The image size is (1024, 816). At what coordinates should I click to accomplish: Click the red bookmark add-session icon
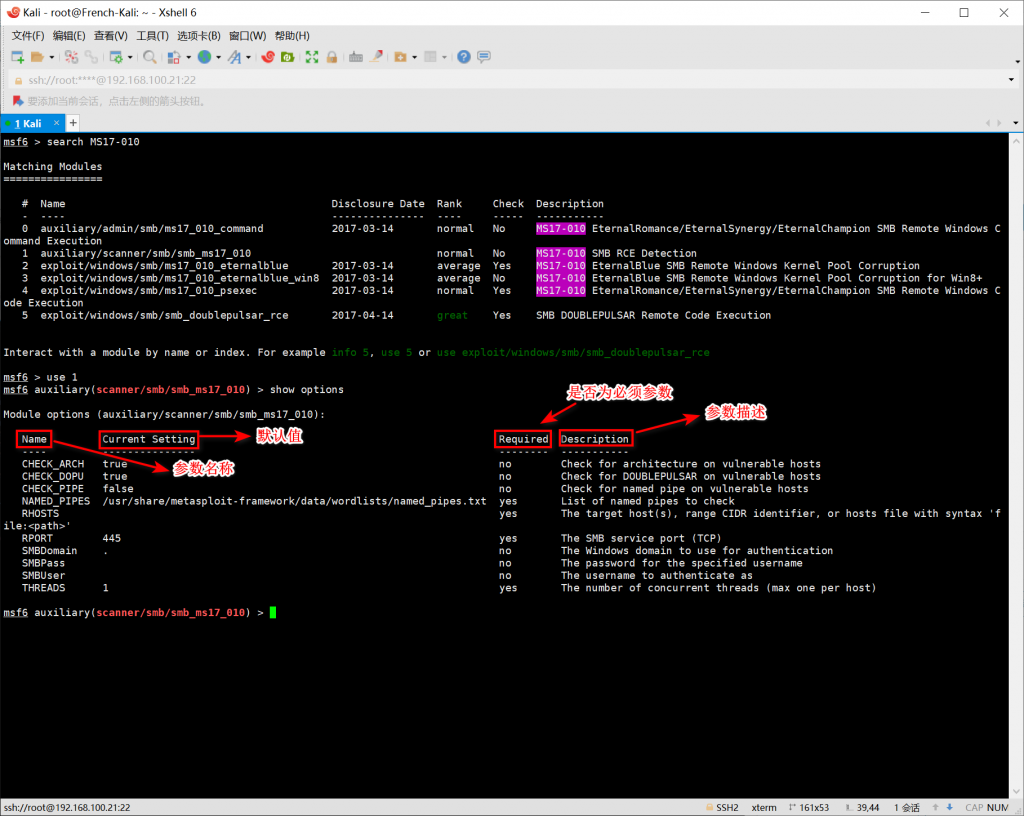18,101
